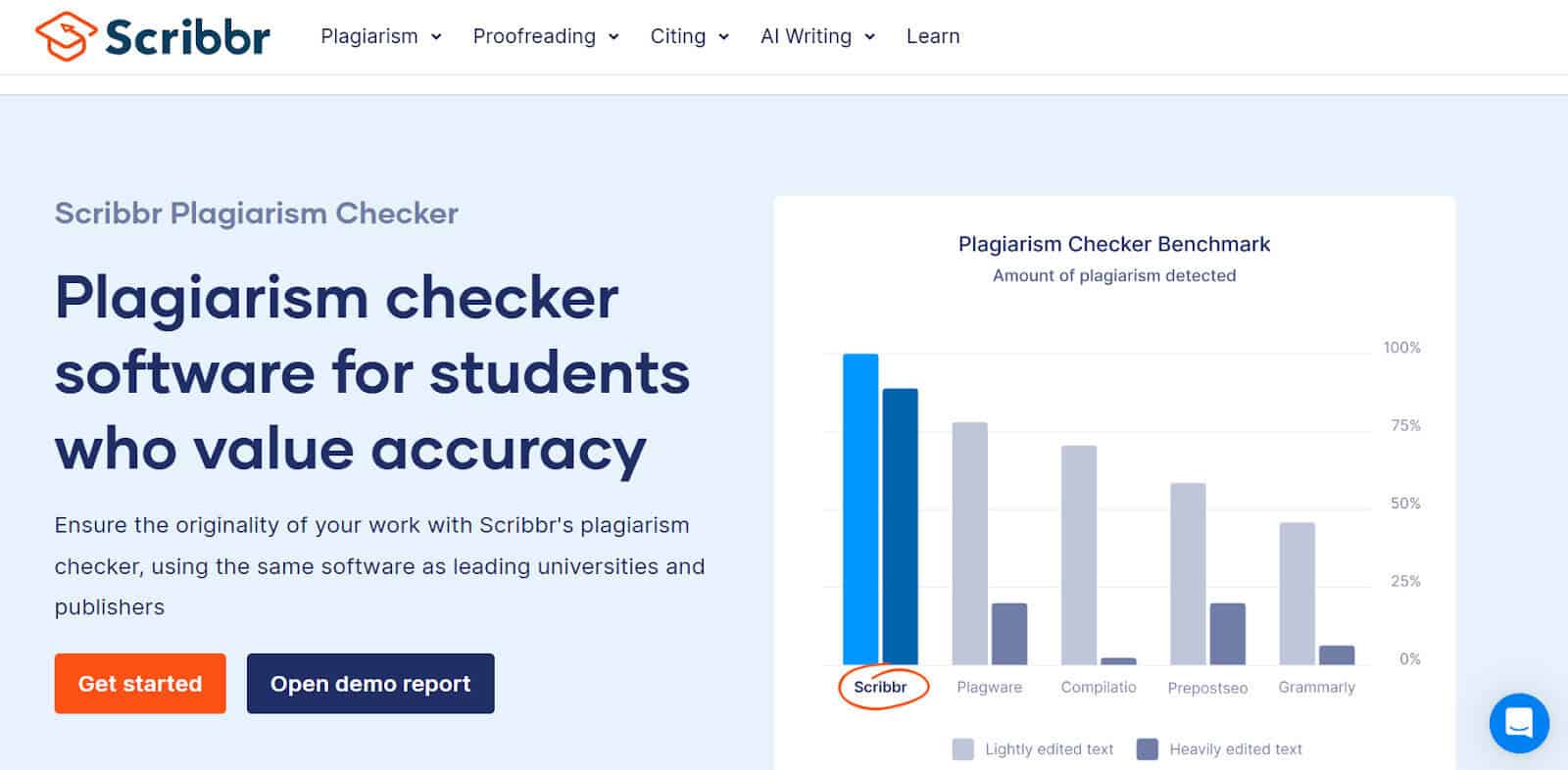The width and height of the screenshot is (1568, 770).
Task: Open the live chat bubble icon
Action: [1518, 724]
